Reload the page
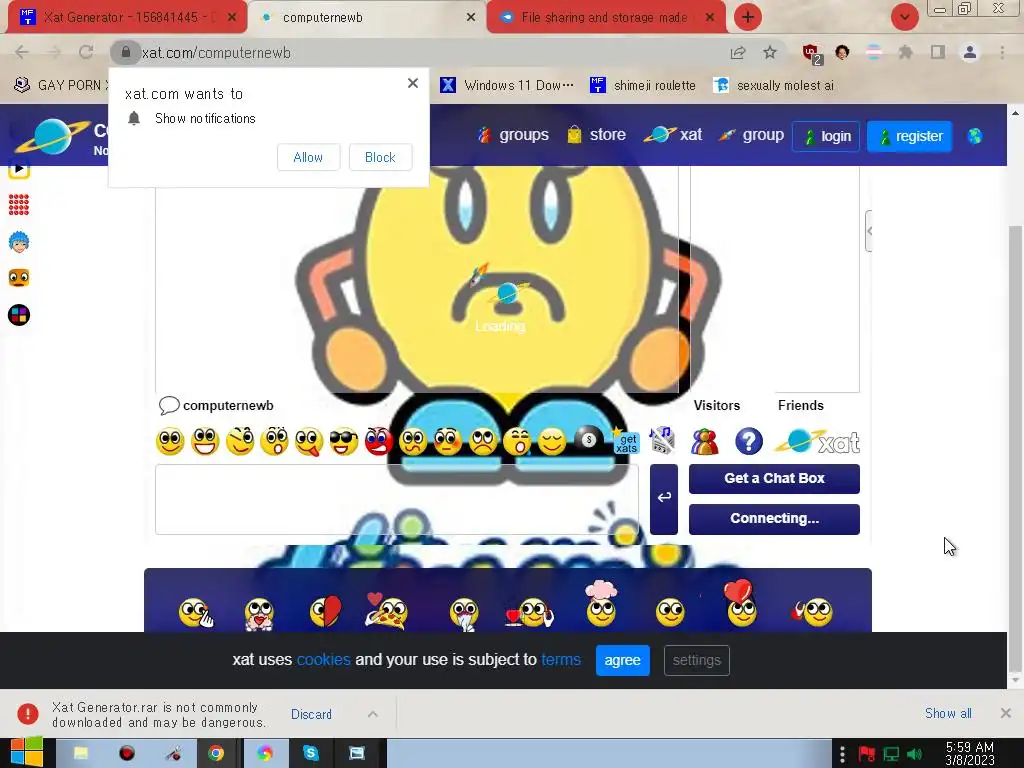The width and height of the screenshot is (1024, 768). (x=86, y=52)
